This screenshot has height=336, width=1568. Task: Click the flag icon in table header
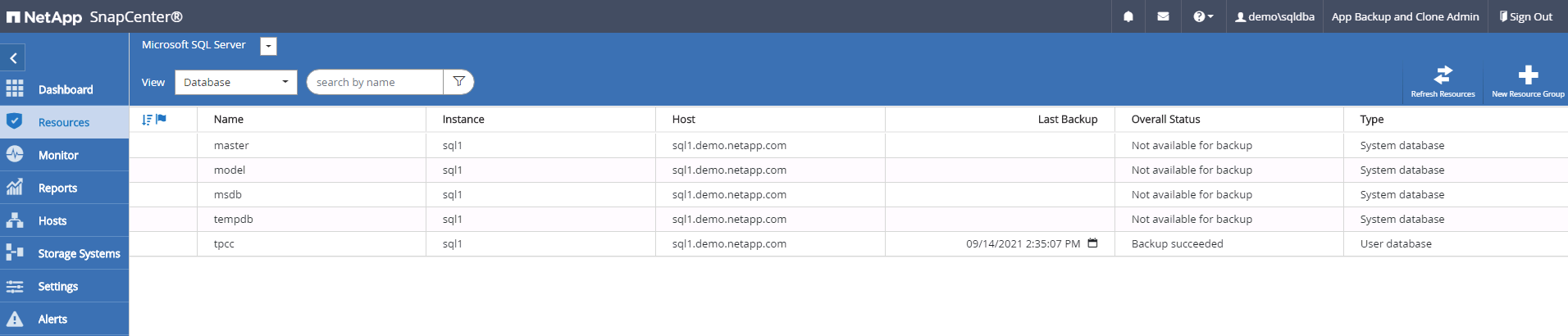click(162, 119)
